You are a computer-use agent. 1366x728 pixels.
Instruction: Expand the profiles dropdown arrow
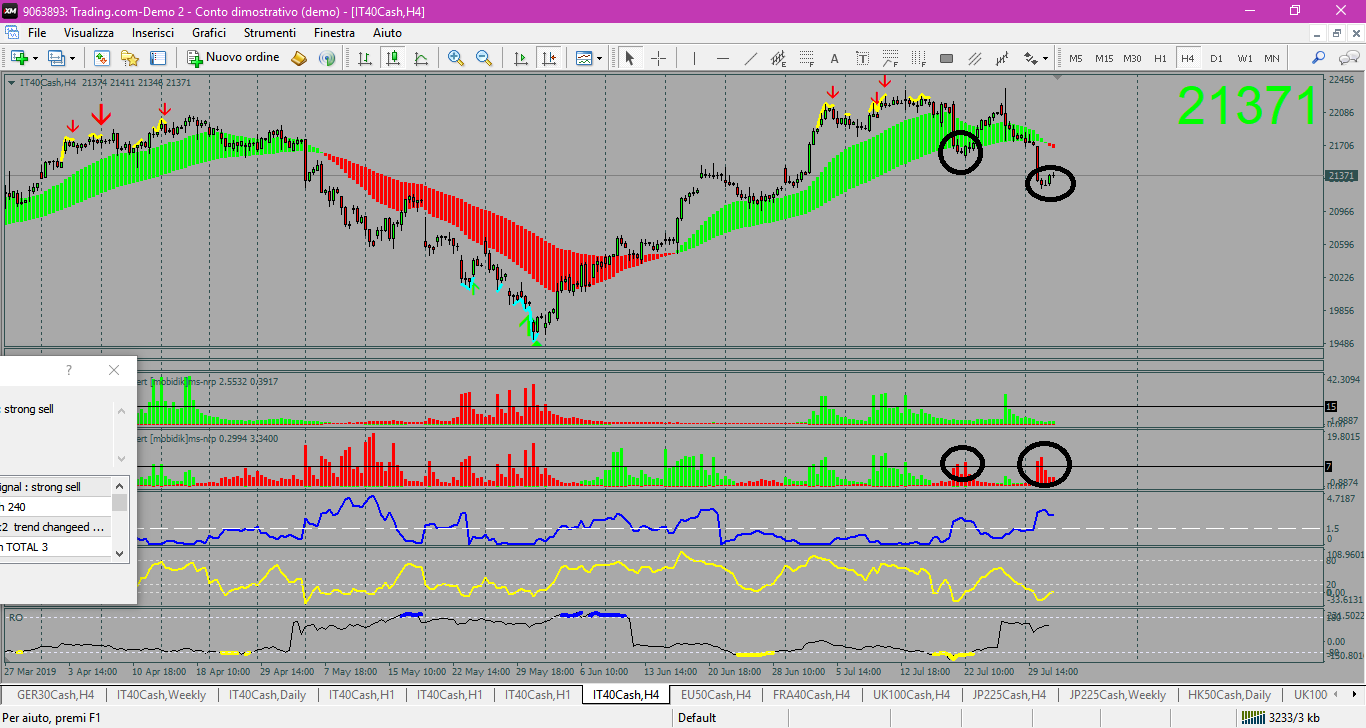pos(72,58)
